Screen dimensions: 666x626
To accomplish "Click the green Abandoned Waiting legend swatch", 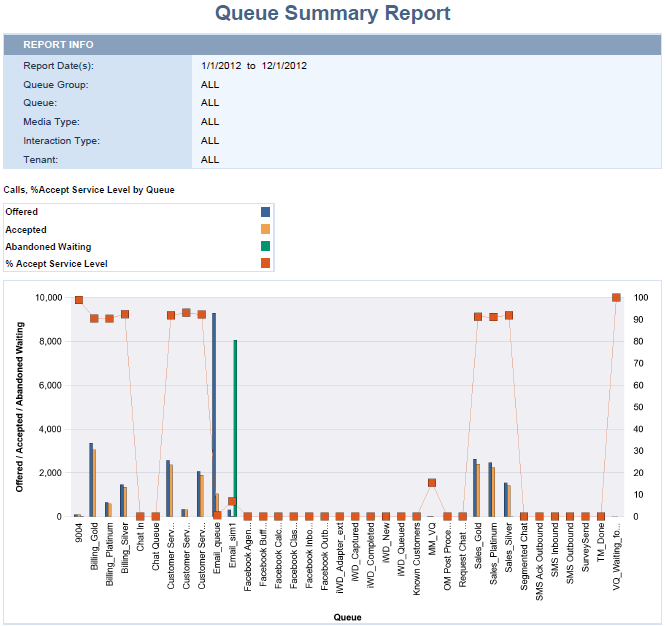I will [x=265, y=246].
